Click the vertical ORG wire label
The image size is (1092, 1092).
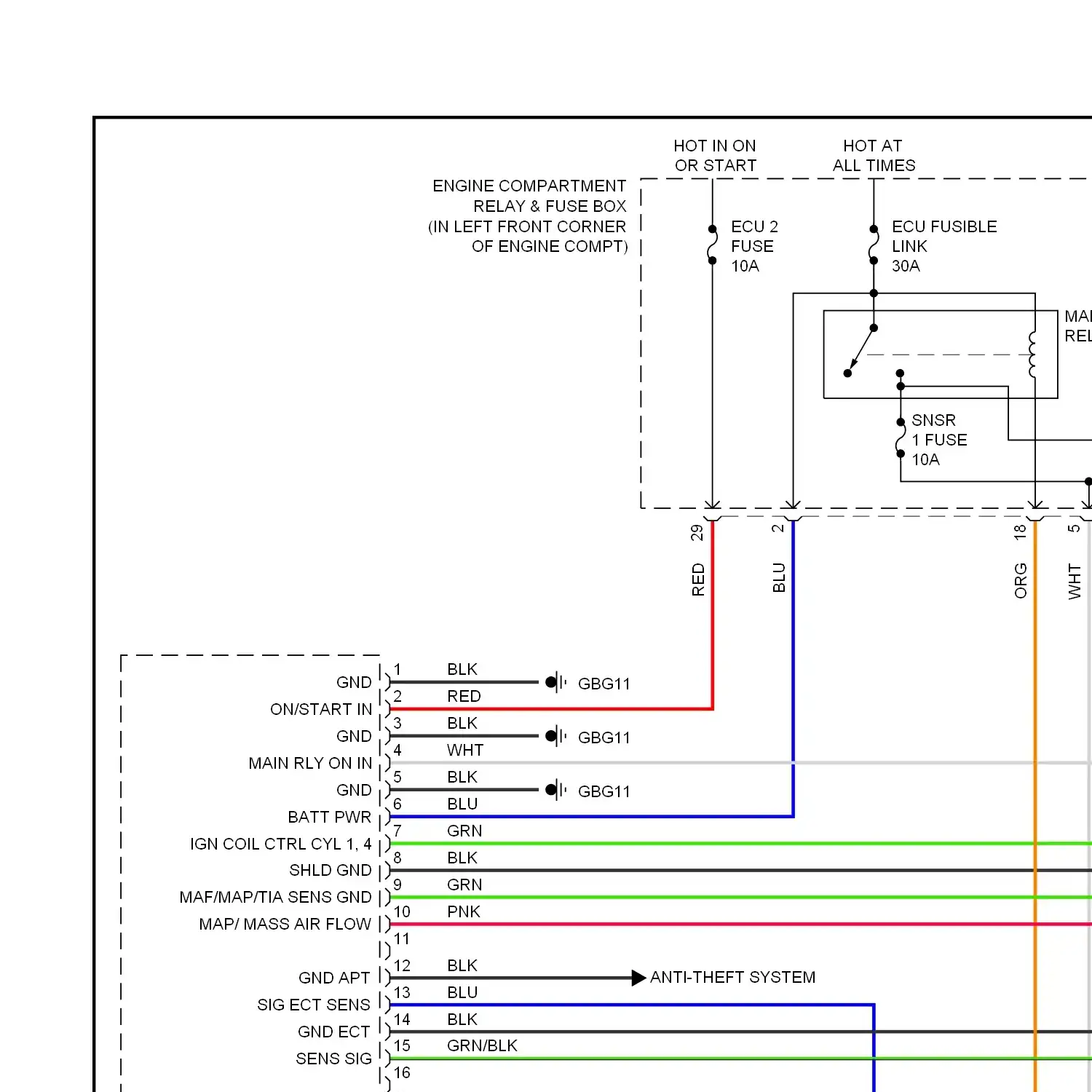point(1021,581)
